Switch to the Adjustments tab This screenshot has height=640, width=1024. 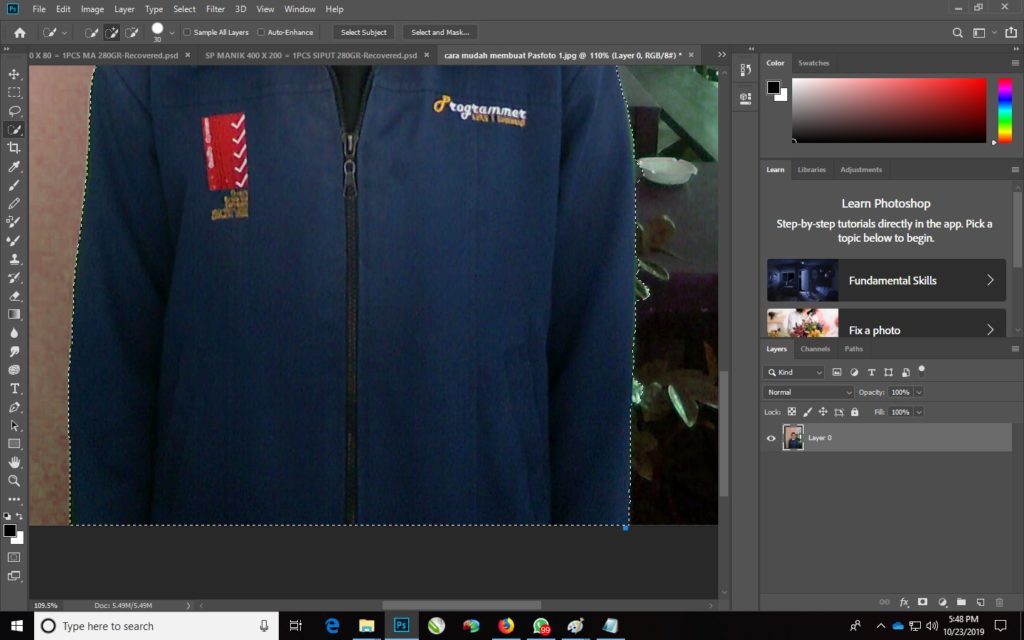pos(861,170)
